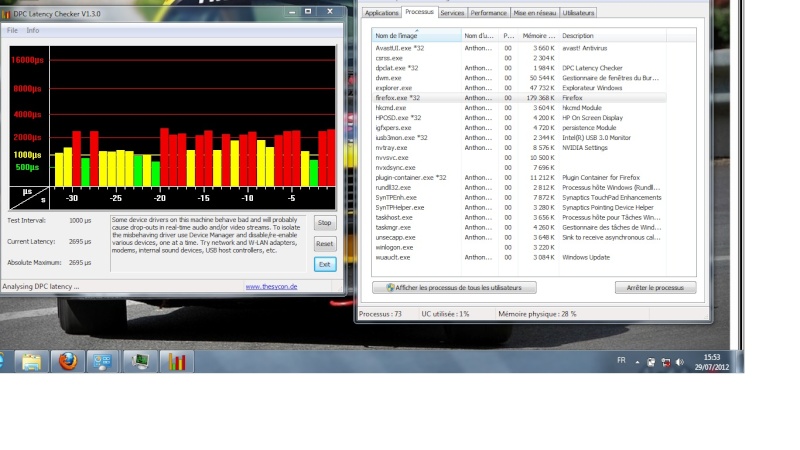Click Arrêter le processus button
This screenshot has height=450, width=800.
655,288
